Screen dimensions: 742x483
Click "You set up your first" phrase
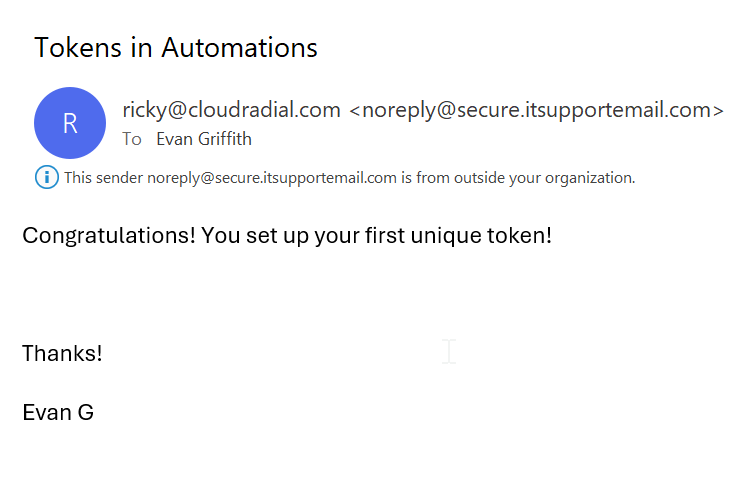[303, 236]
